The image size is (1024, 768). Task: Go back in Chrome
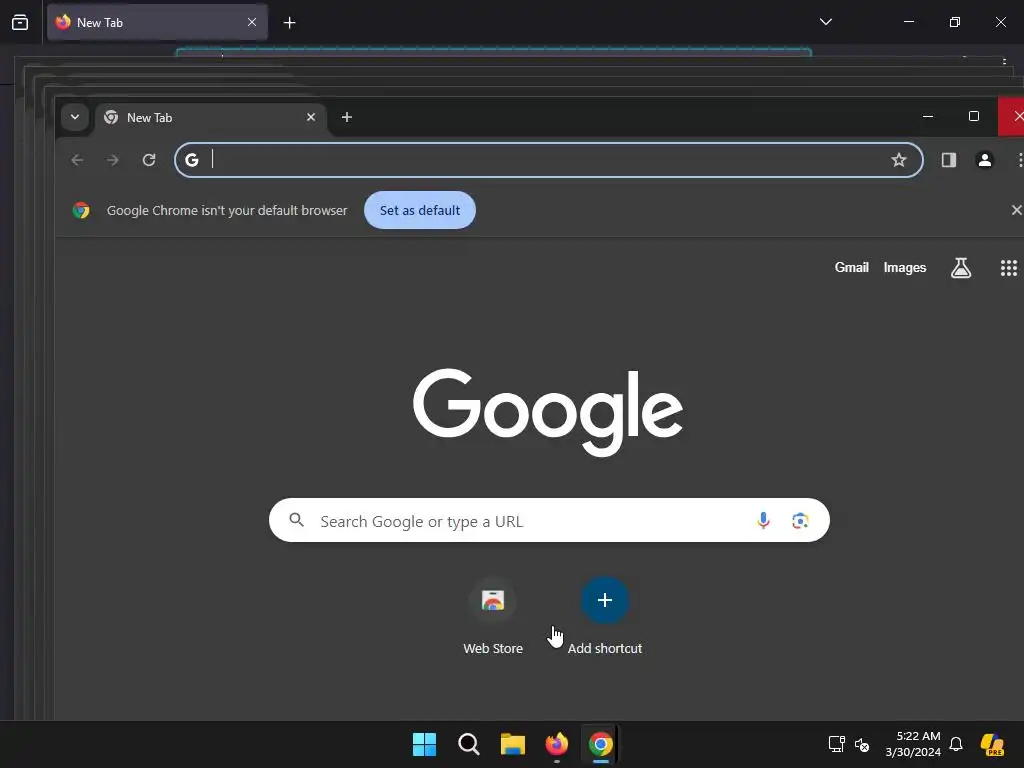click(77, 160)
